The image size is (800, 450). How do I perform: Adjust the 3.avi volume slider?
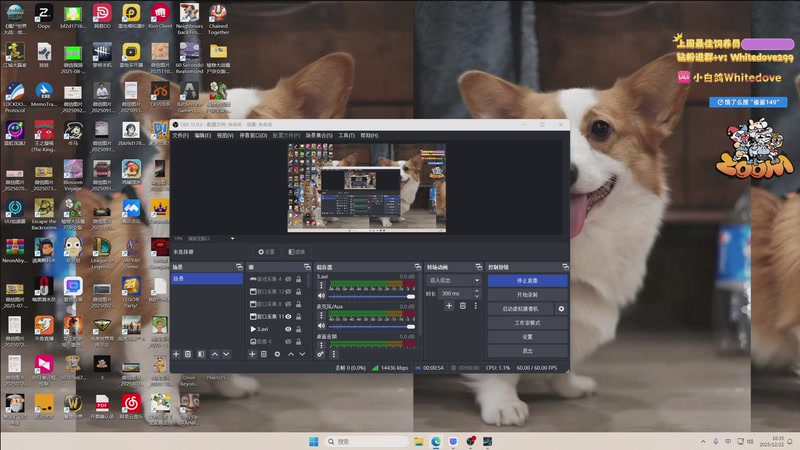pos(372,296)
